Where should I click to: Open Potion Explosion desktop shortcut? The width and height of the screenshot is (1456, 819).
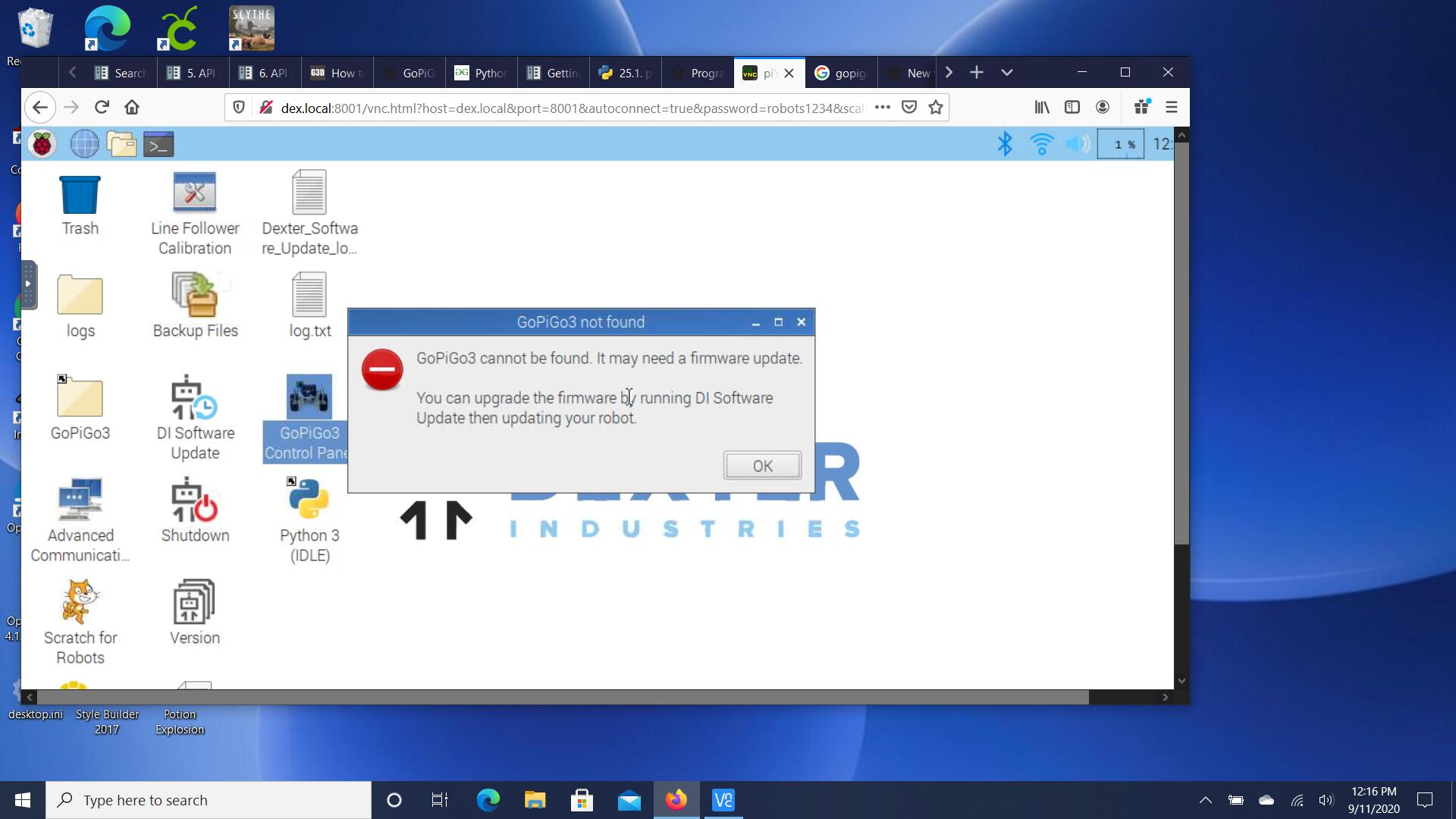click(180, 722)
